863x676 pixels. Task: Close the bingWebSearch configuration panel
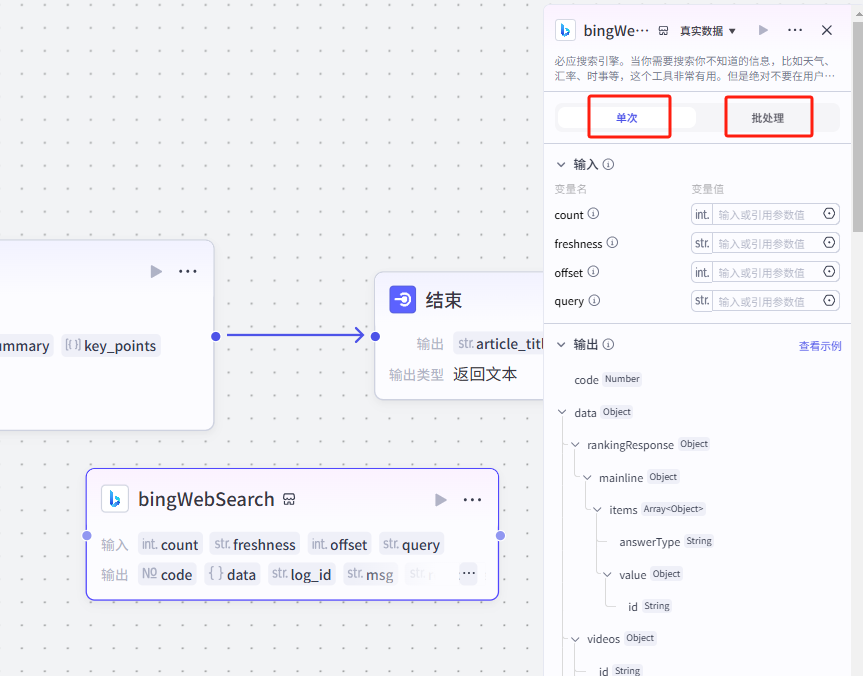827,31
